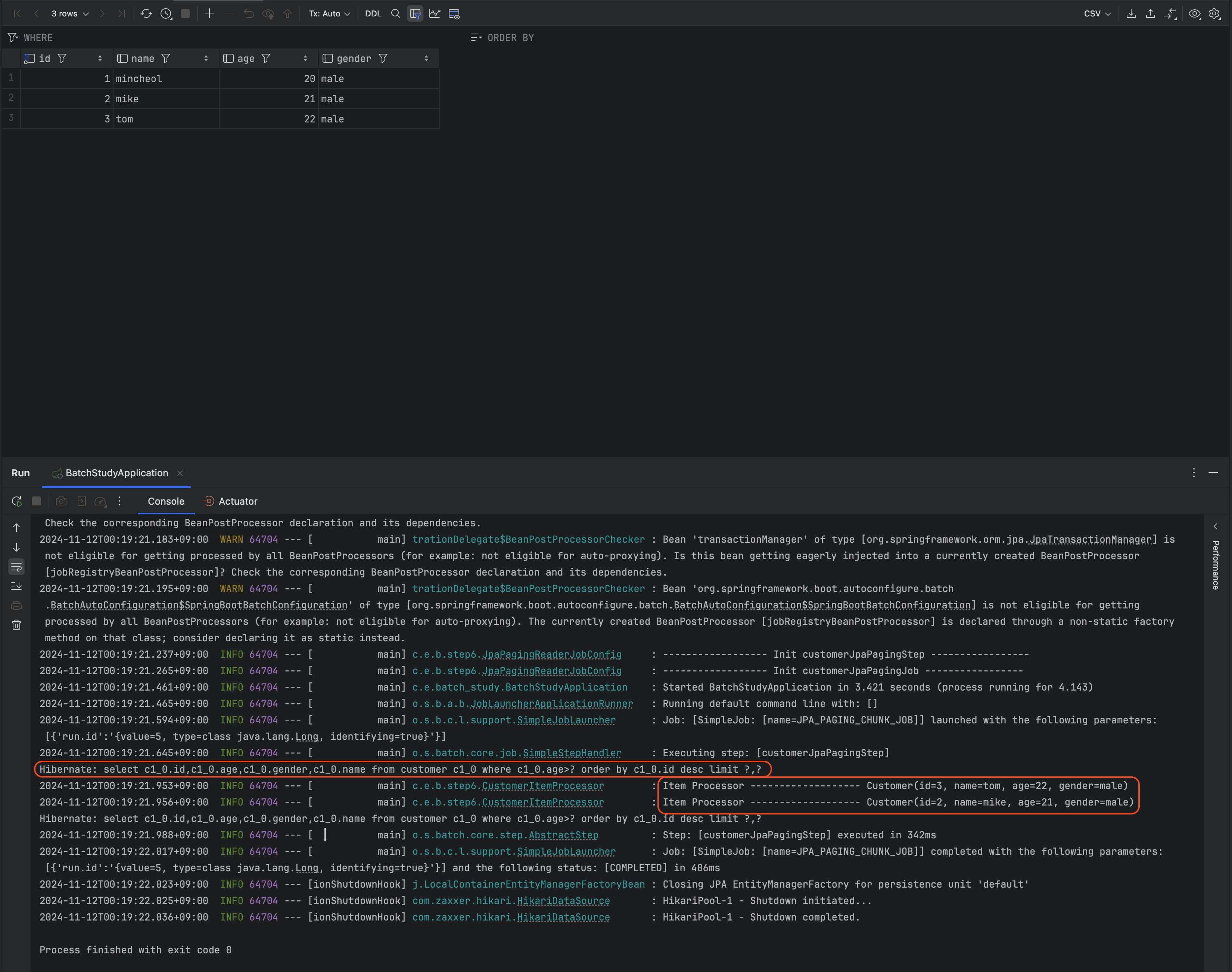
Task: Open the Show chart icon in the toolbar
Action: coord(435,14)
